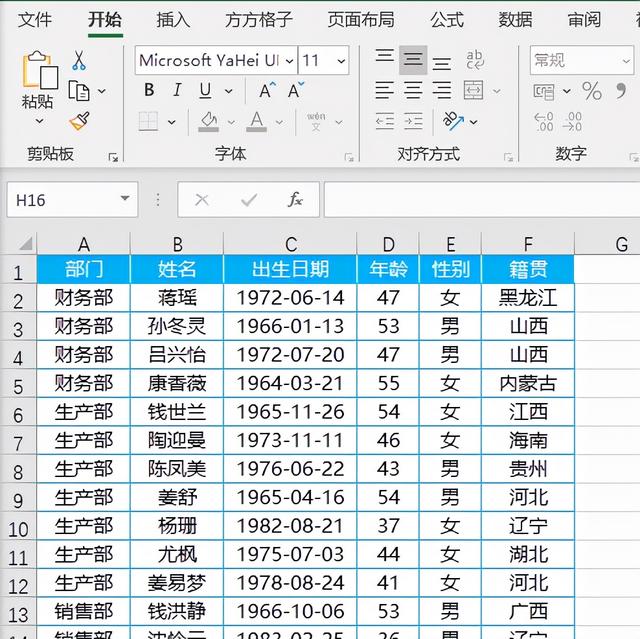Click cell containing 黑龙江
Screen dimensions: 640x639
click(x=528, y=297)
